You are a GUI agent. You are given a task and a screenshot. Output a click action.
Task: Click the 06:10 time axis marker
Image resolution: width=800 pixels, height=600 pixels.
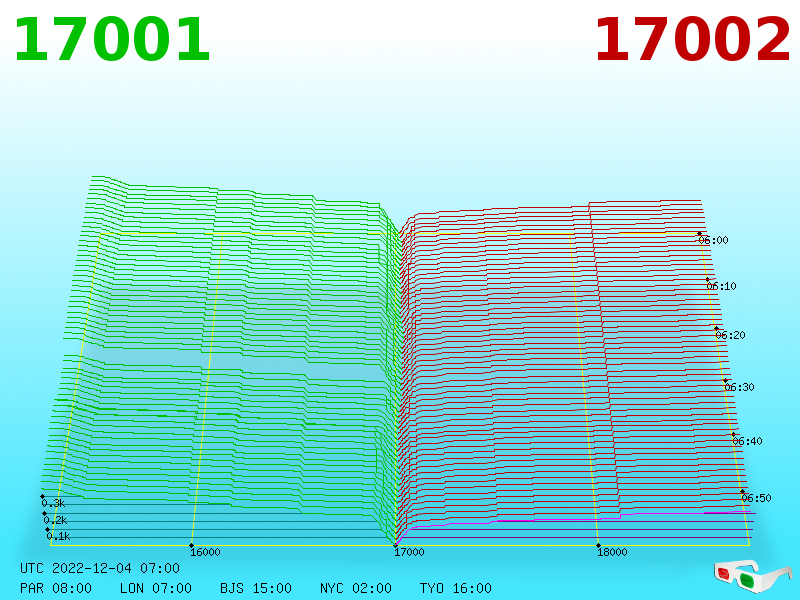[x=721, y=286]
